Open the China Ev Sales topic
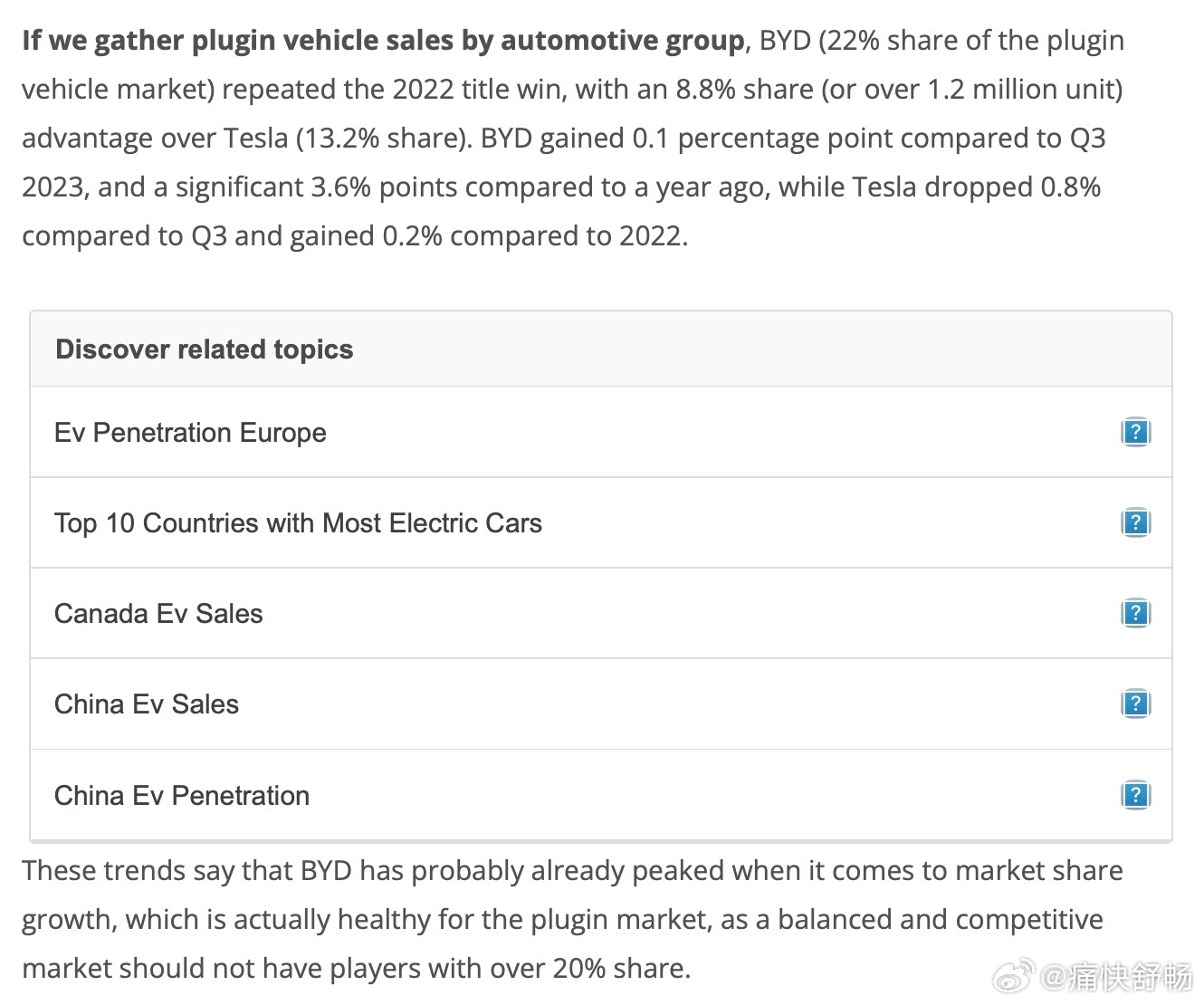This screenshot has width=1204, height=1005. pyautogui.click(x=147, y=704)
